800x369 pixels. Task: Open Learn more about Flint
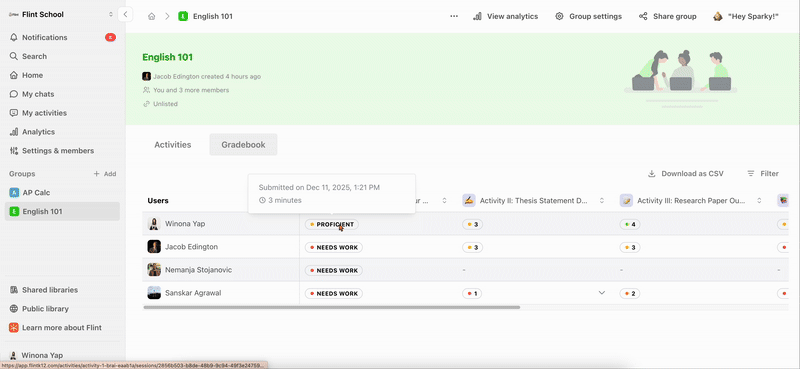[62, 328]
